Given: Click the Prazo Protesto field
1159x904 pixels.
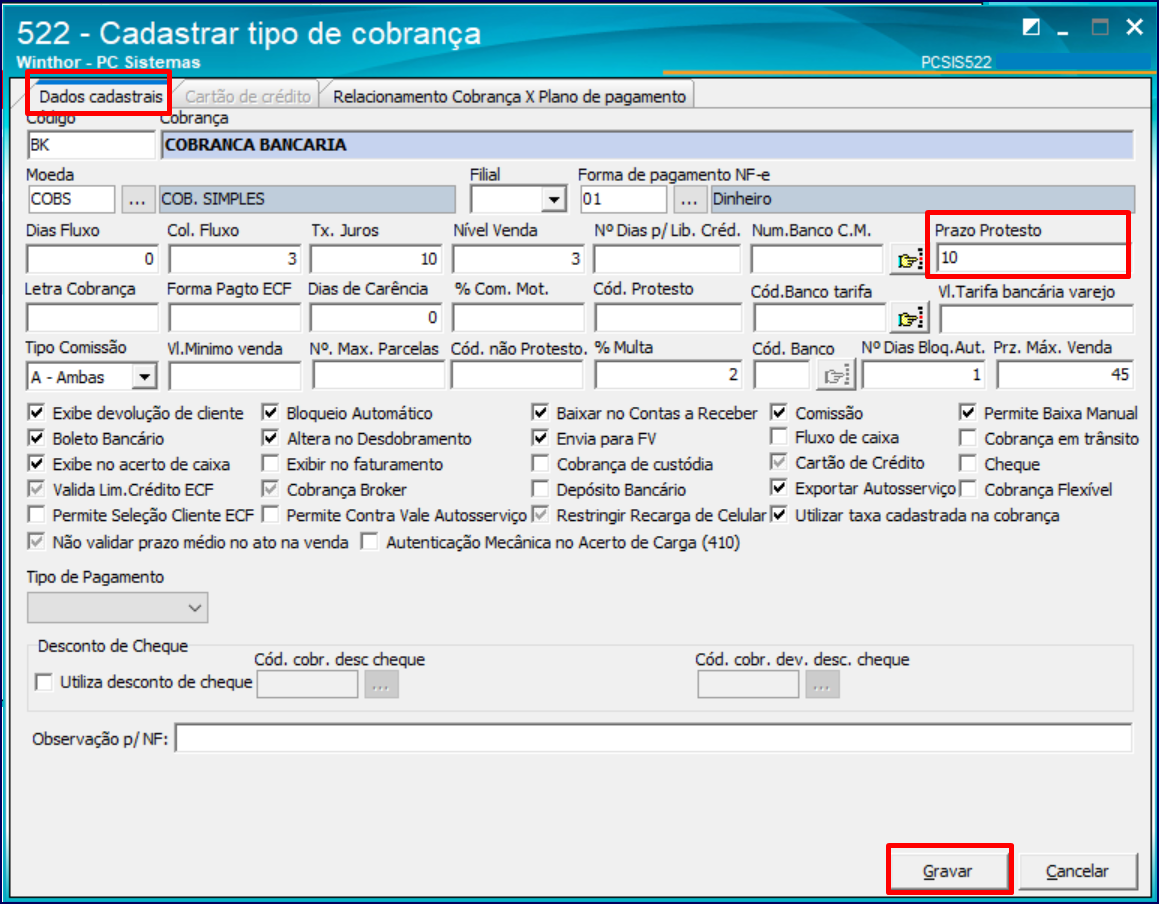Looking at the screenshot, I should [1031, 258].
